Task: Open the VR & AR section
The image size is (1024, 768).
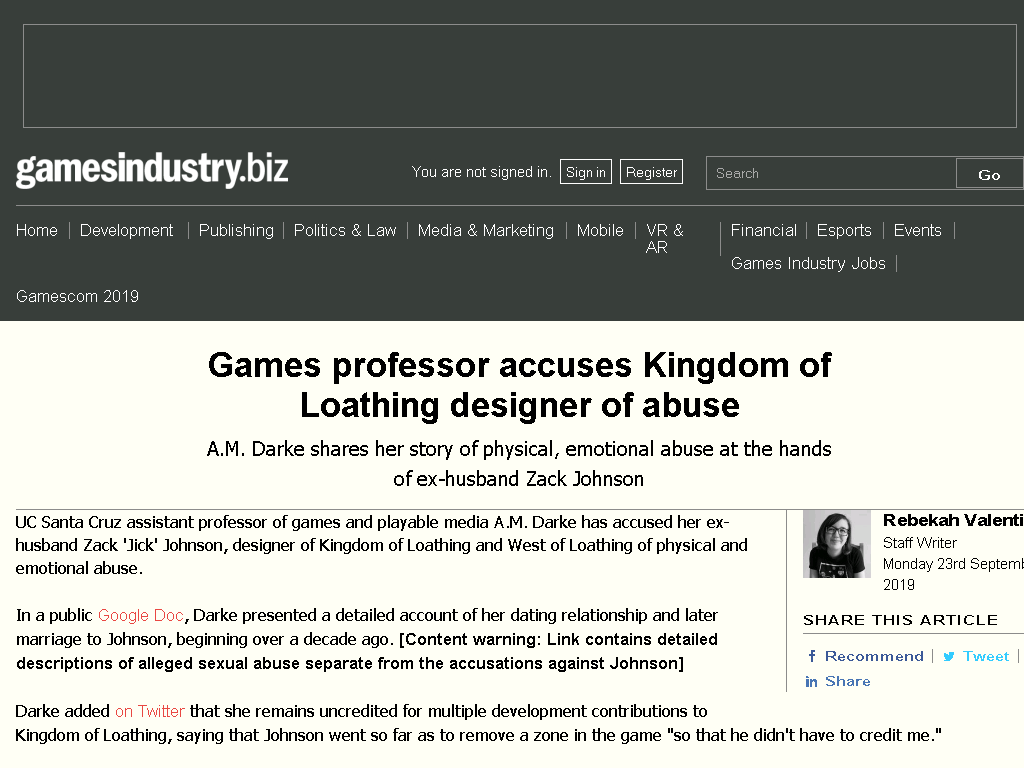Action: [665, 238]
